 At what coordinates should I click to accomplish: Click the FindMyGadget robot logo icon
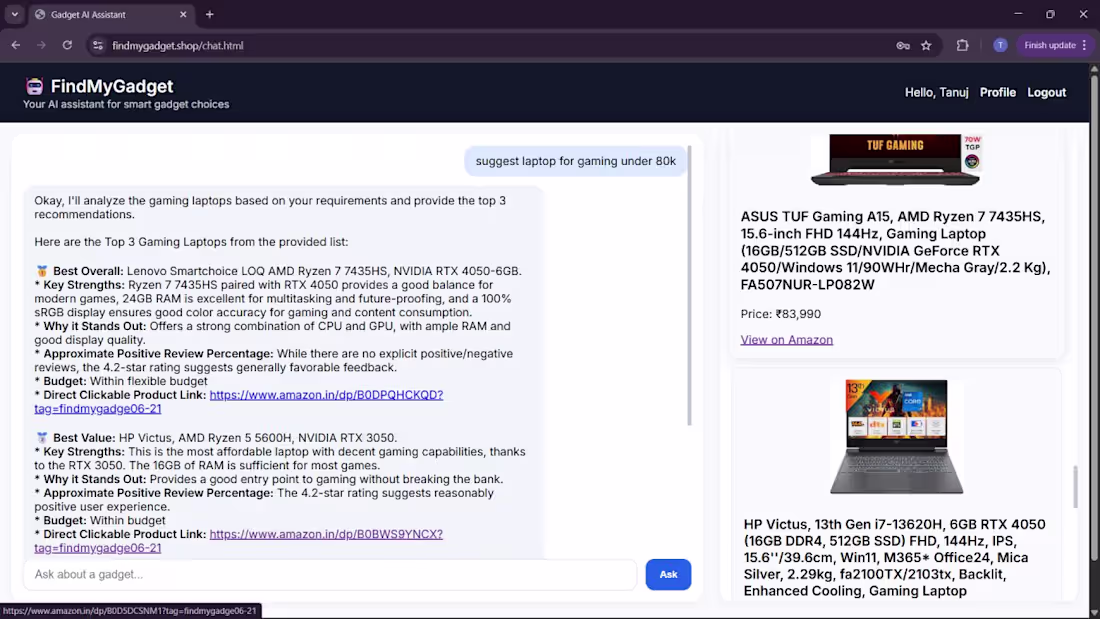coord(34,86)
